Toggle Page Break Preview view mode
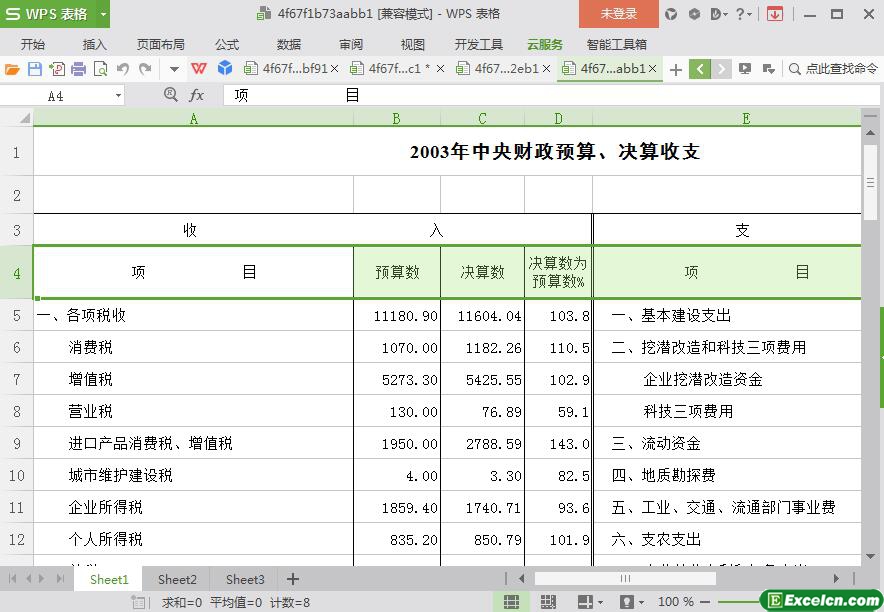The height and width of the screenshot is (612, 884). [x=548, y=602]
